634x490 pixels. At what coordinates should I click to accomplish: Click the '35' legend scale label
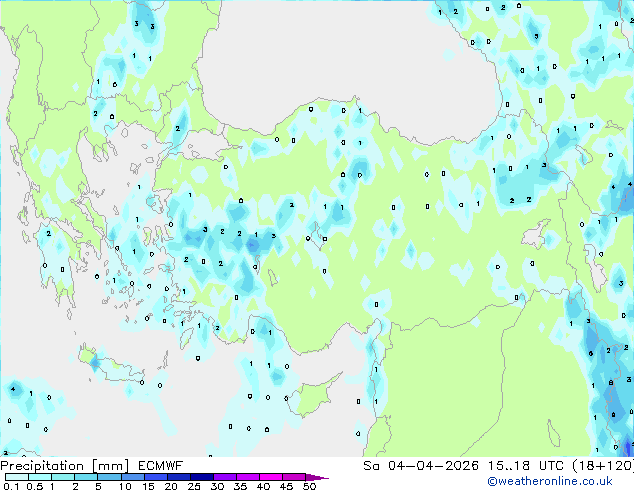click(240, 486)
